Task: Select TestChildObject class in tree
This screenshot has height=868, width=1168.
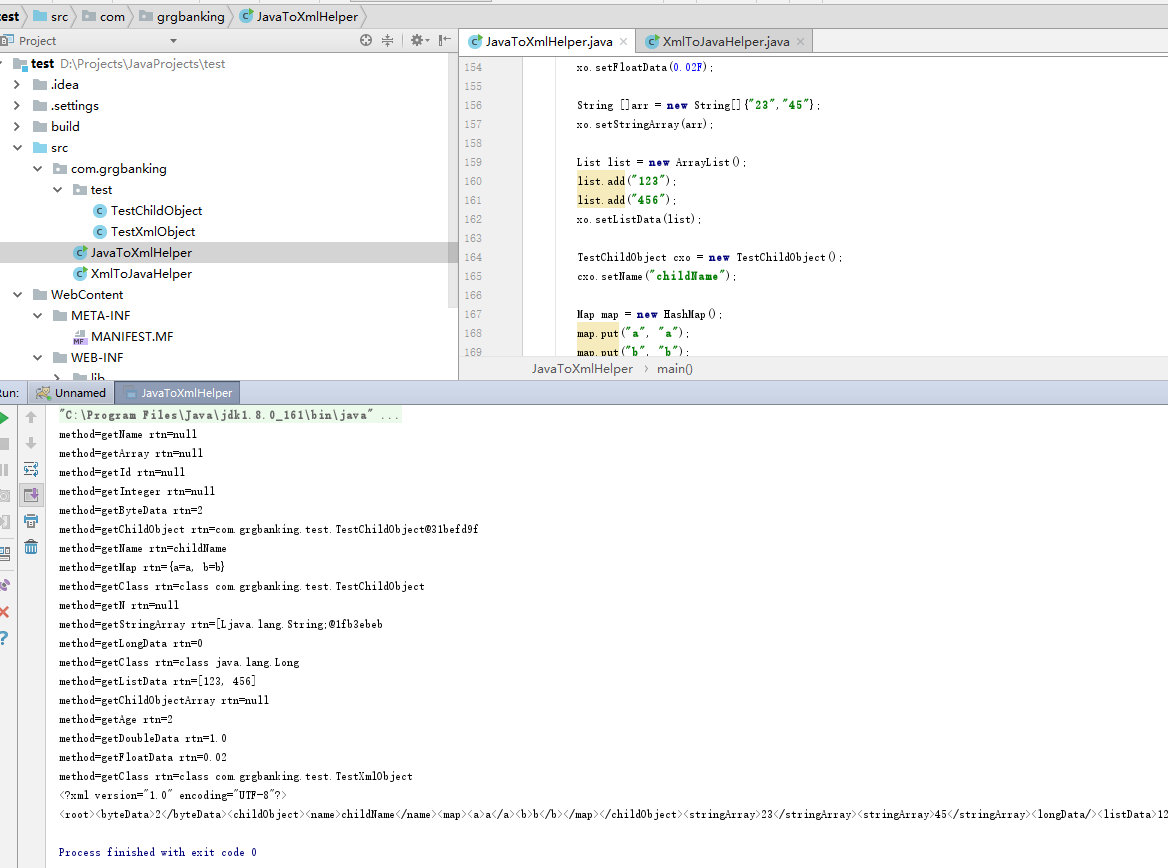Action: pos(156,211)
